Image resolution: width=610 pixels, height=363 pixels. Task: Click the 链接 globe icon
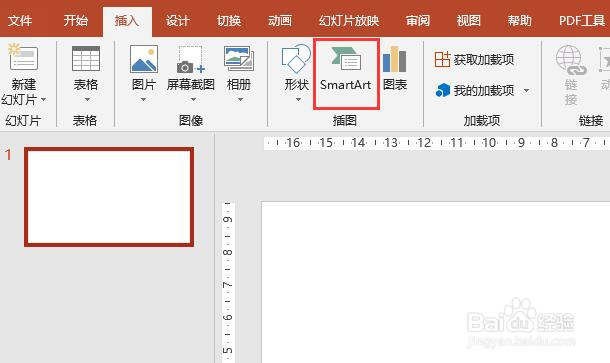coord(571,60)
